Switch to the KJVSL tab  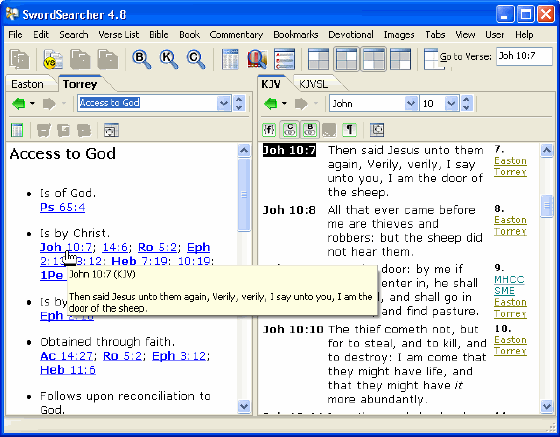(314, 84)
